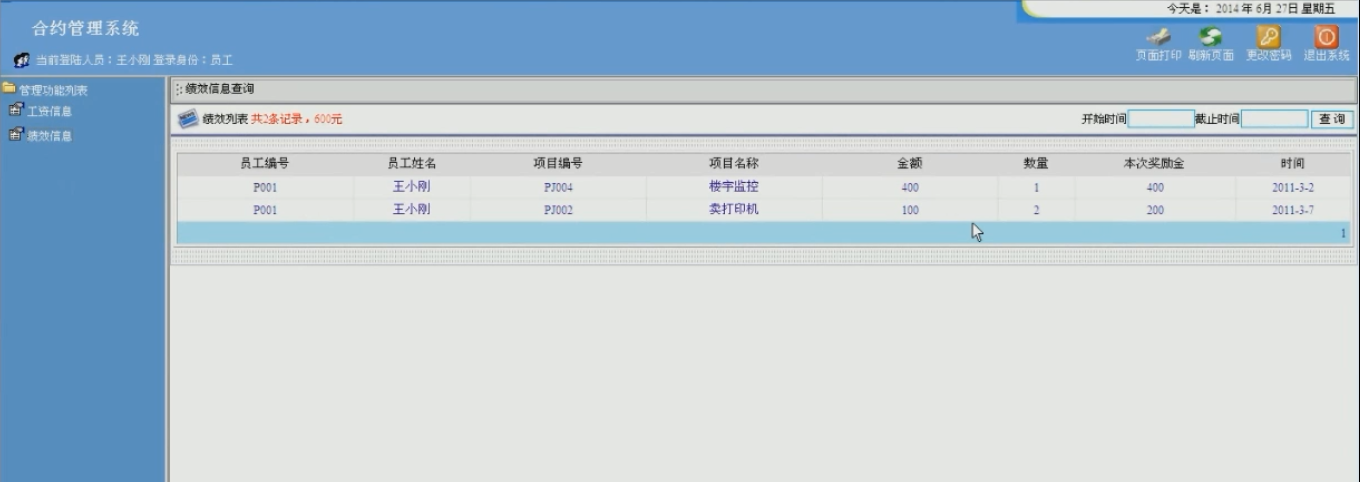Select project code PJ002 cell
1360x482 pixels.
(558, 210)
